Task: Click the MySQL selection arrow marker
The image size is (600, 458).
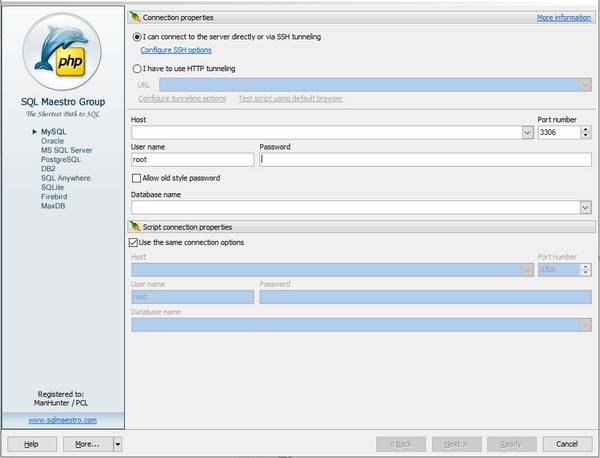Action: pos(35,132)
